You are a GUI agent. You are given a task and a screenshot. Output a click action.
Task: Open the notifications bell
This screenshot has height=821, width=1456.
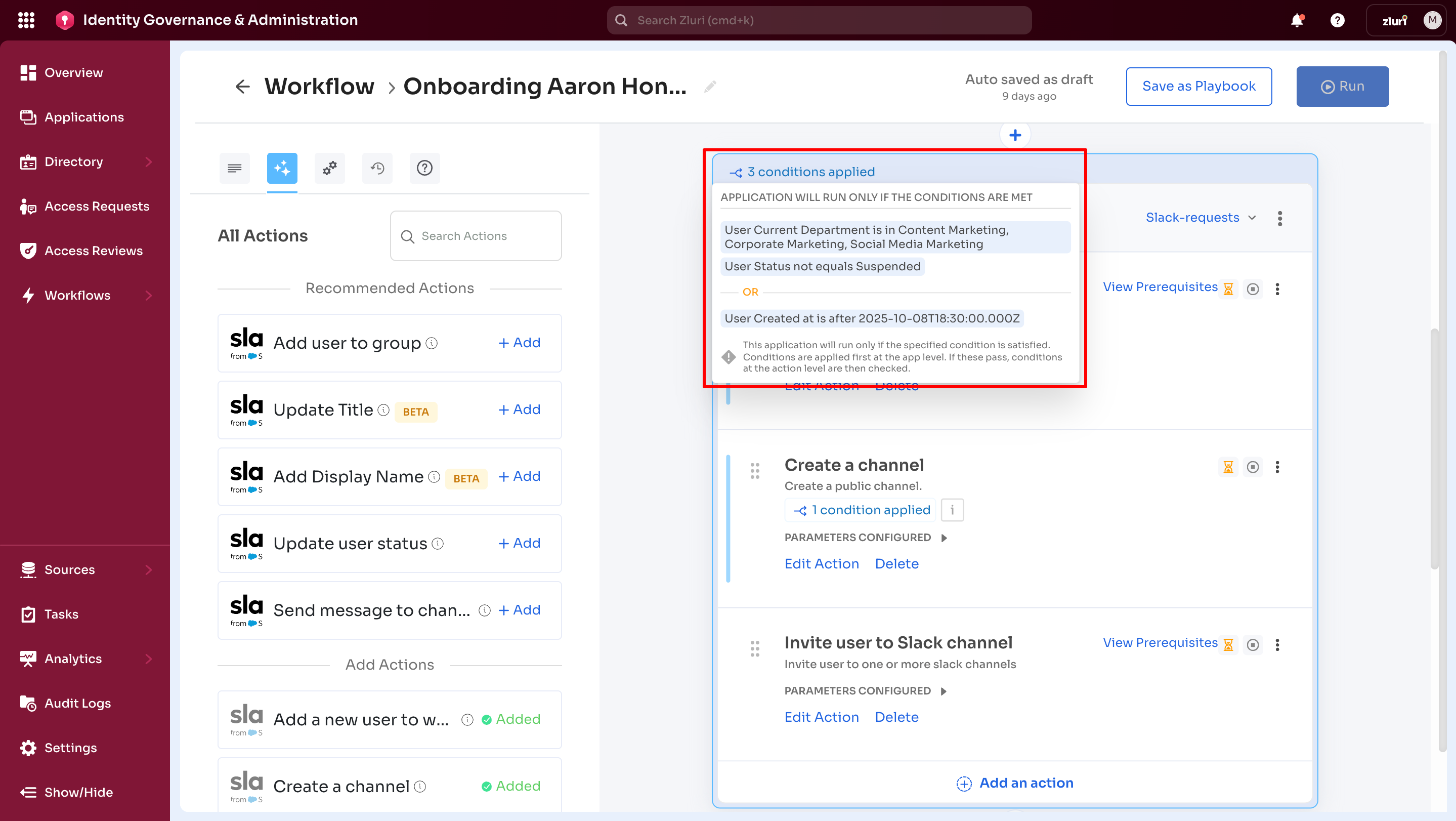click(1297, 20)
